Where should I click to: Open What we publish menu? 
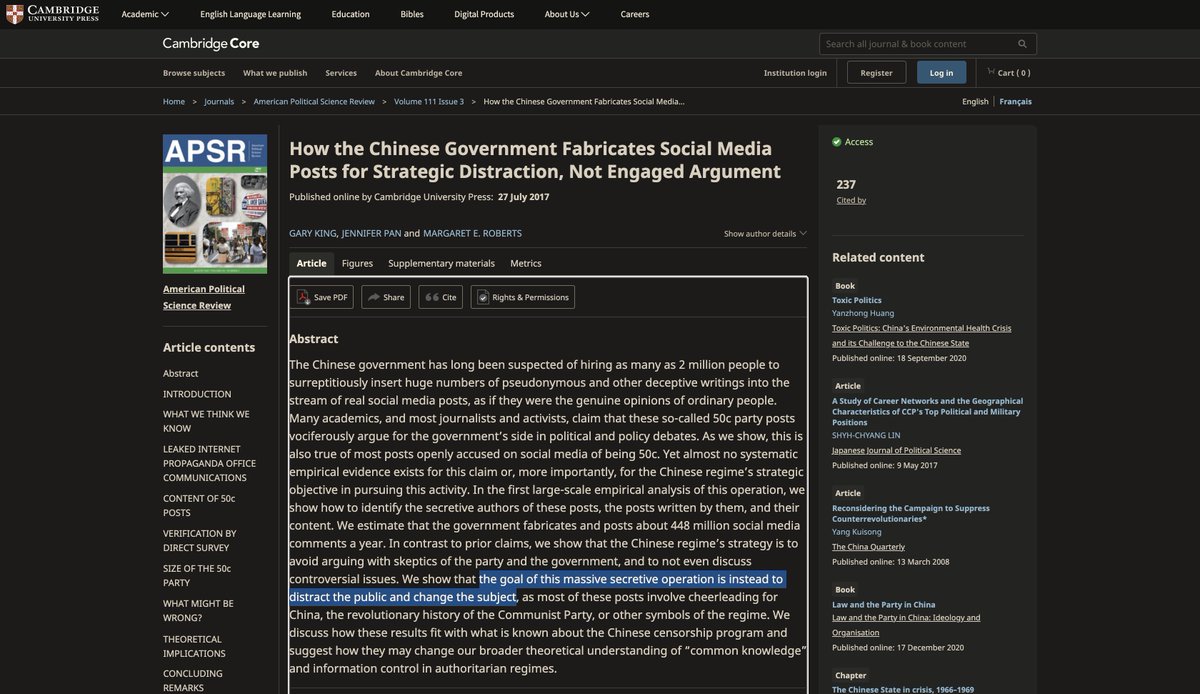tap(275, 73)
